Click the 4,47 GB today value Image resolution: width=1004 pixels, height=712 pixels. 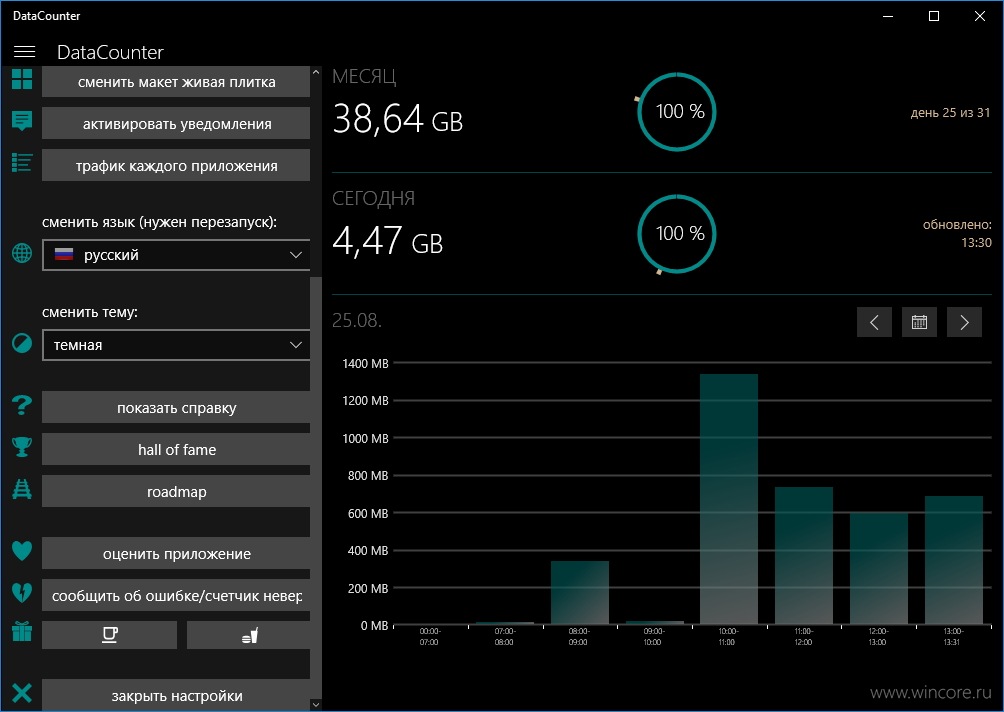pyautogui.click(x=388, y=241)
